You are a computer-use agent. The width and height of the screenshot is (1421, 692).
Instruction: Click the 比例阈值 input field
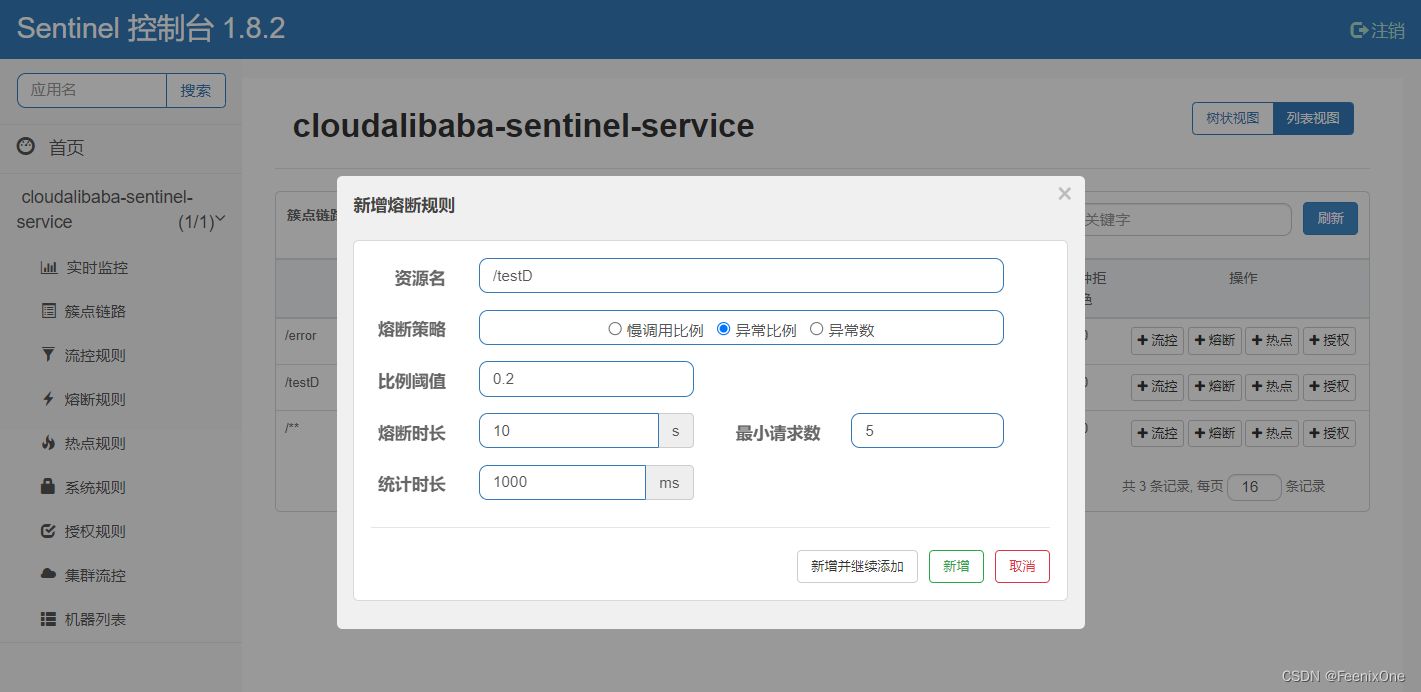point(586,379)
